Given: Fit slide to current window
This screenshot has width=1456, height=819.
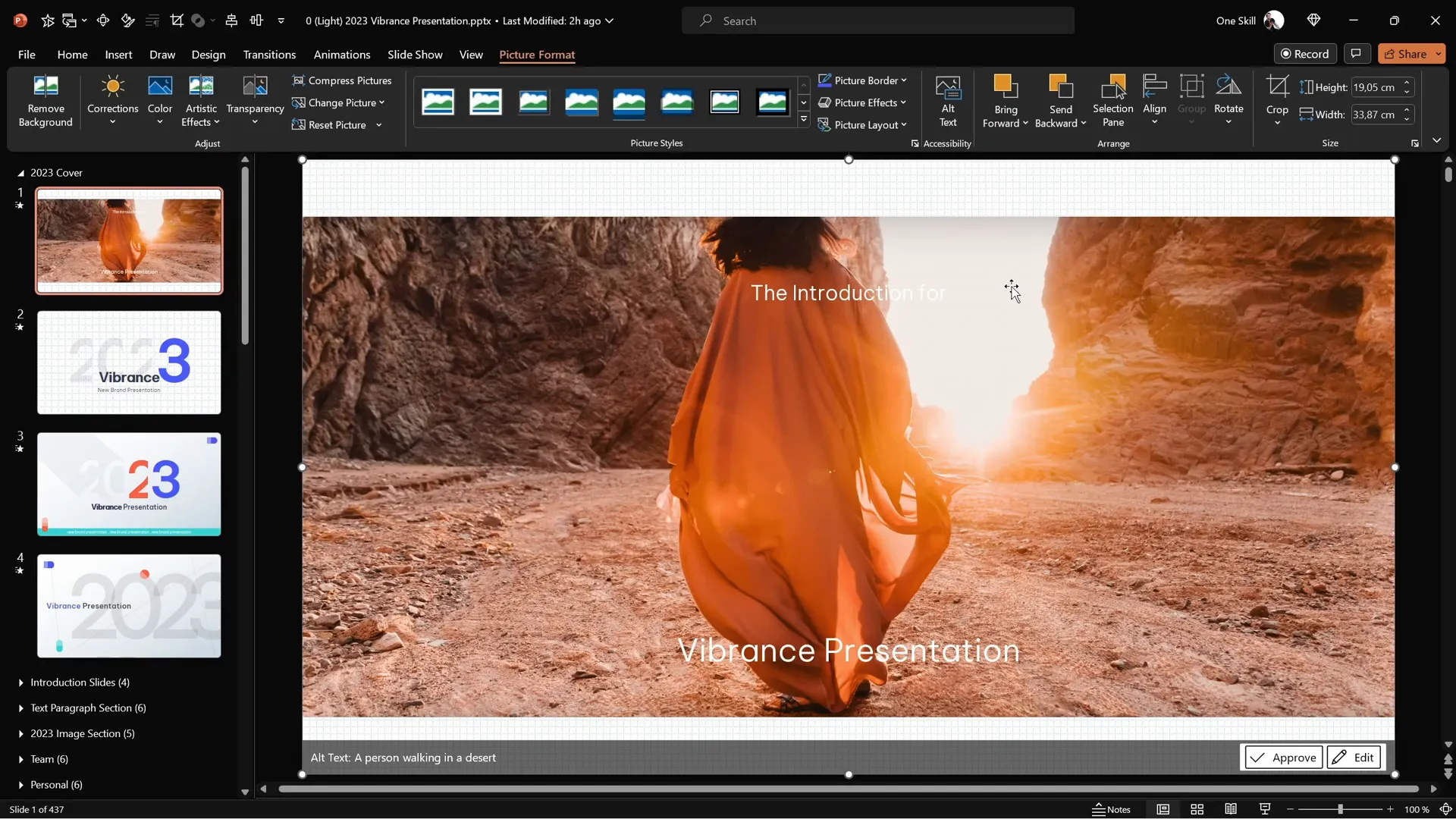Looking at the screenshot, I should 1445,809.
